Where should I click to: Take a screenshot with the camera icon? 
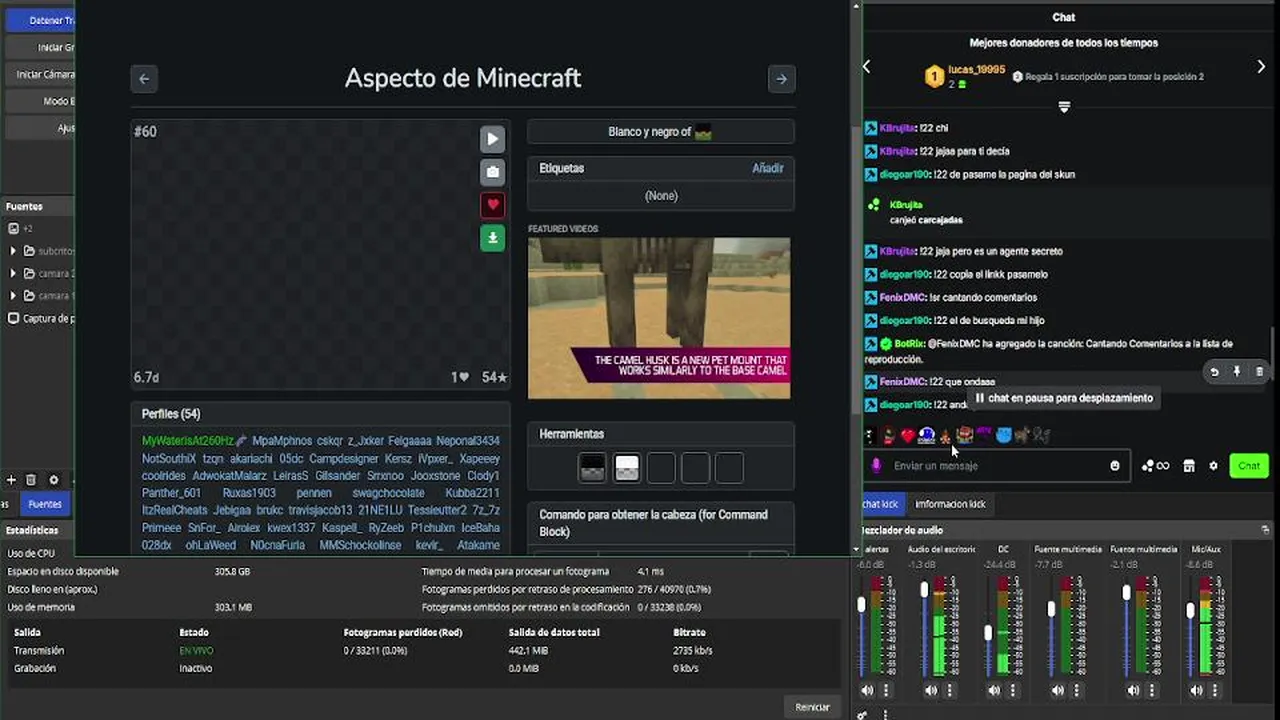[x=492, y=172]
